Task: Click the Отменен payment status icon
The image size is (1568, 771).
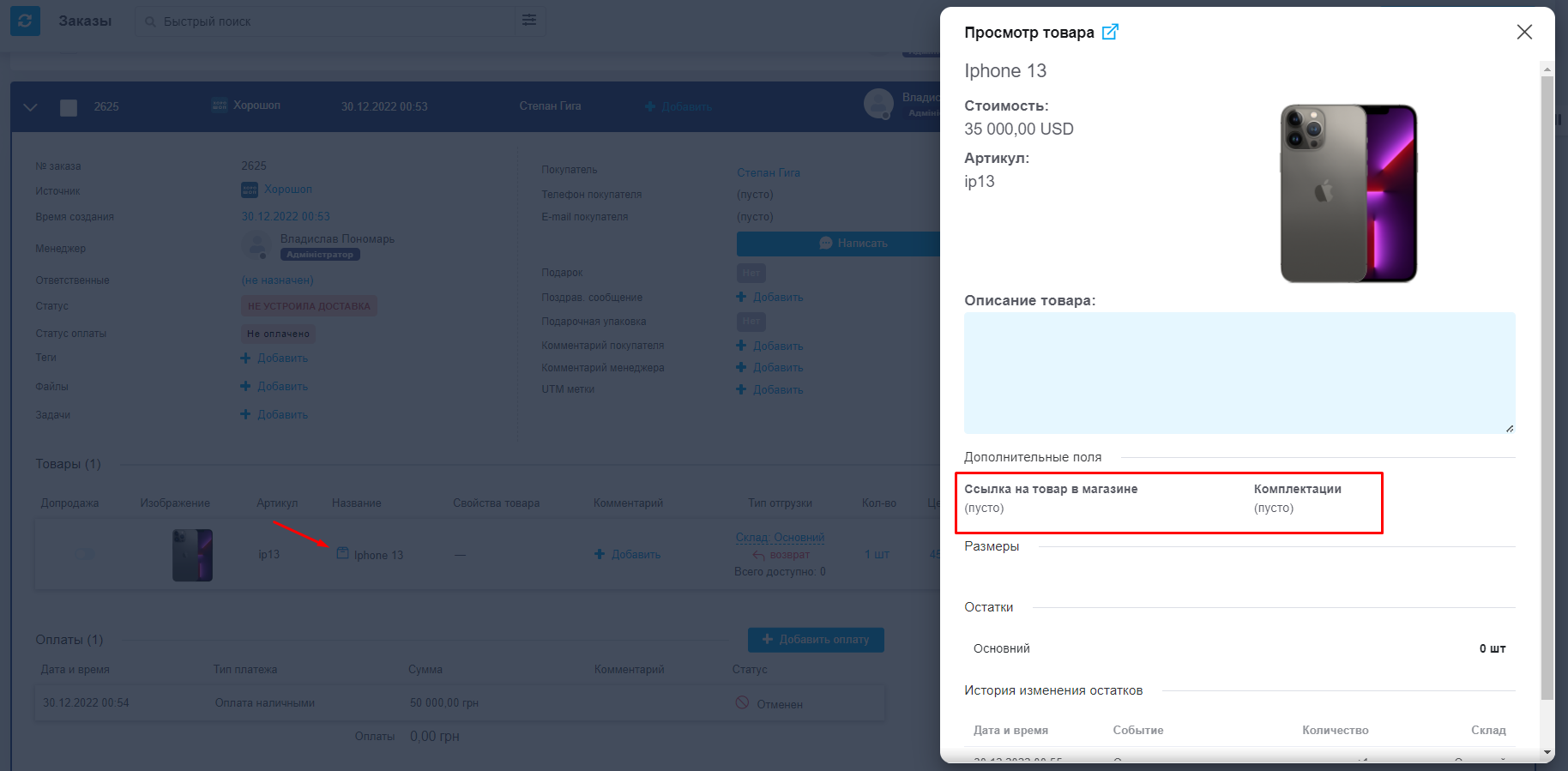Action: [x=742, y=703]
